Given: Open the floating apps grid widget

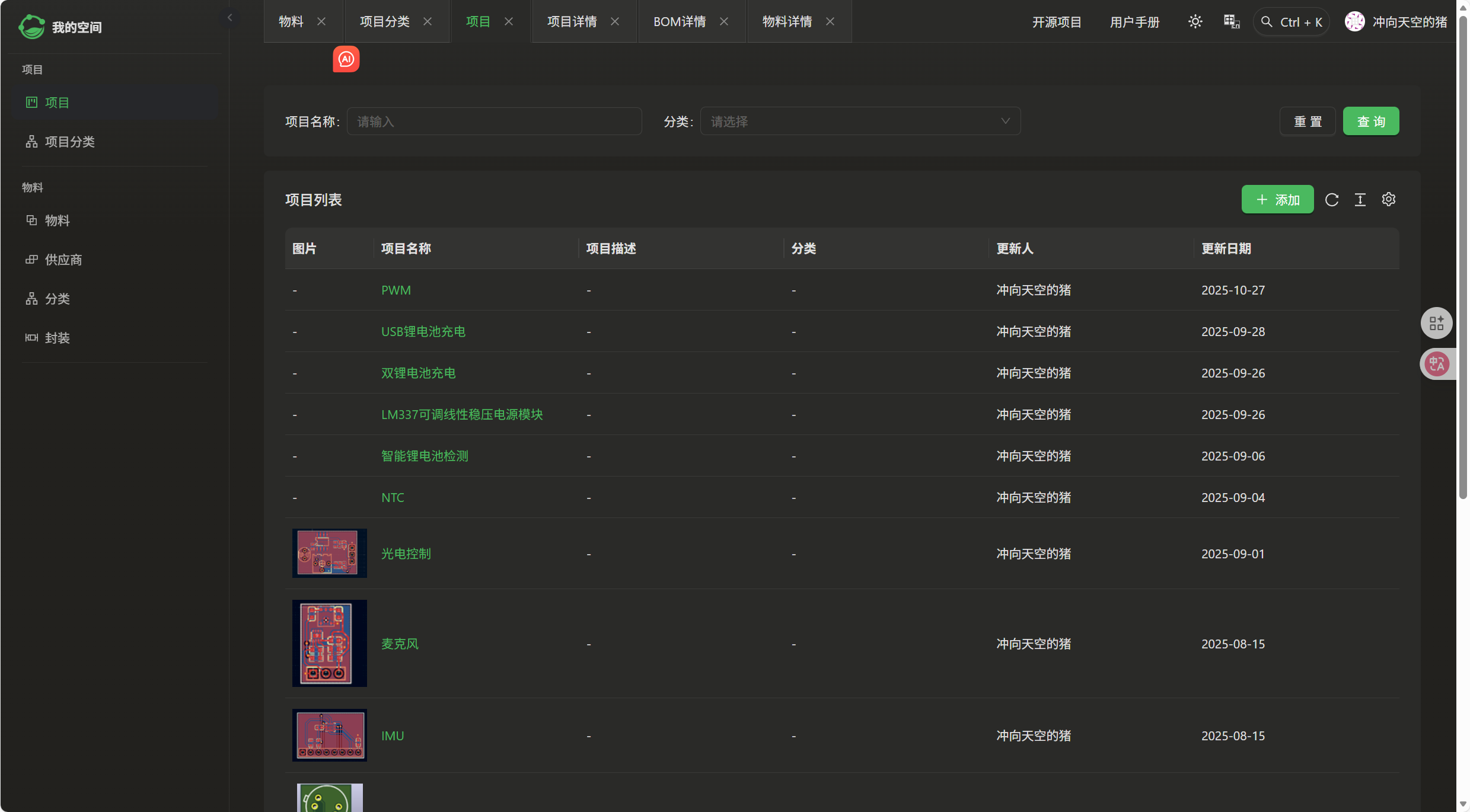Looking at the screenshot, I should click(x=1436, y=323).
